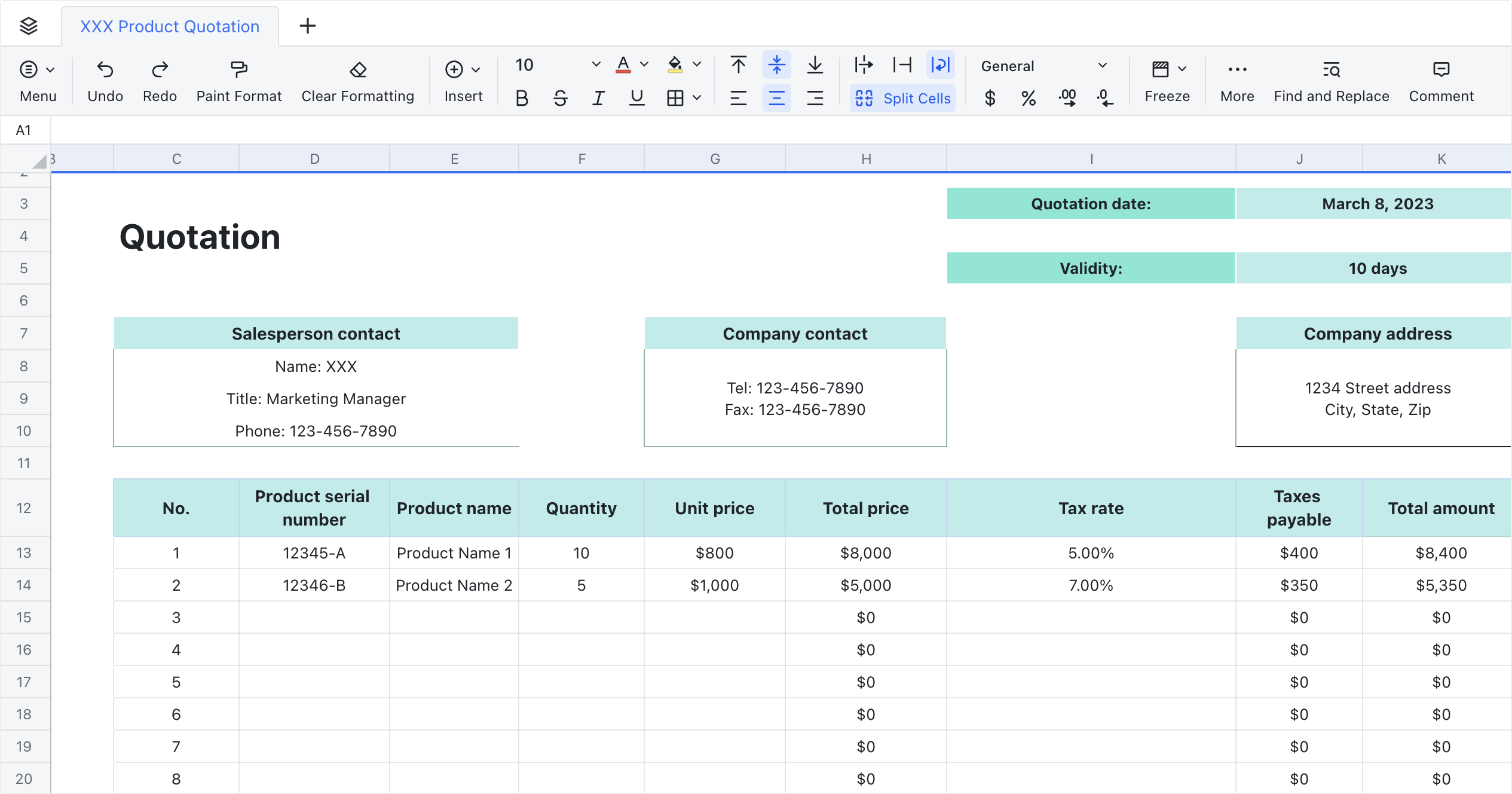1512x794 pixels.
Task: Toggle bold formatting
Action: coord(522,98)
